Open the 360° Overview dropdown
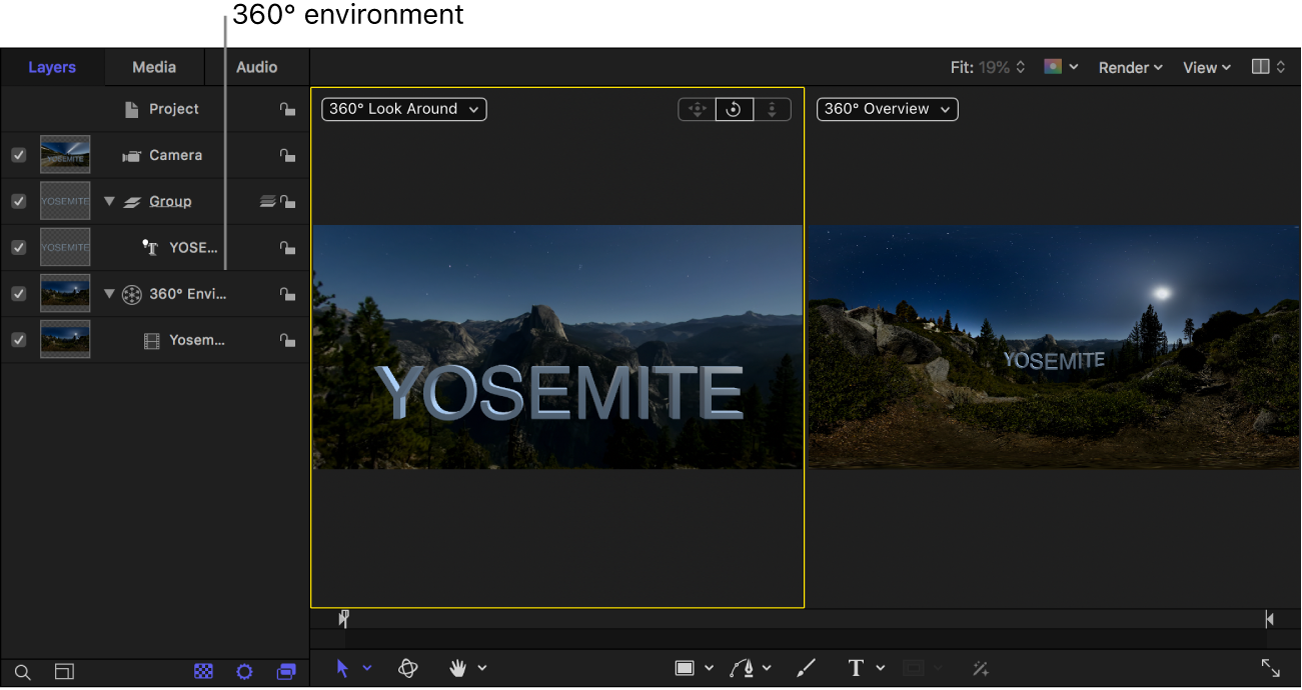Viewport: 1302px width, 690px height. coord(886,109)
